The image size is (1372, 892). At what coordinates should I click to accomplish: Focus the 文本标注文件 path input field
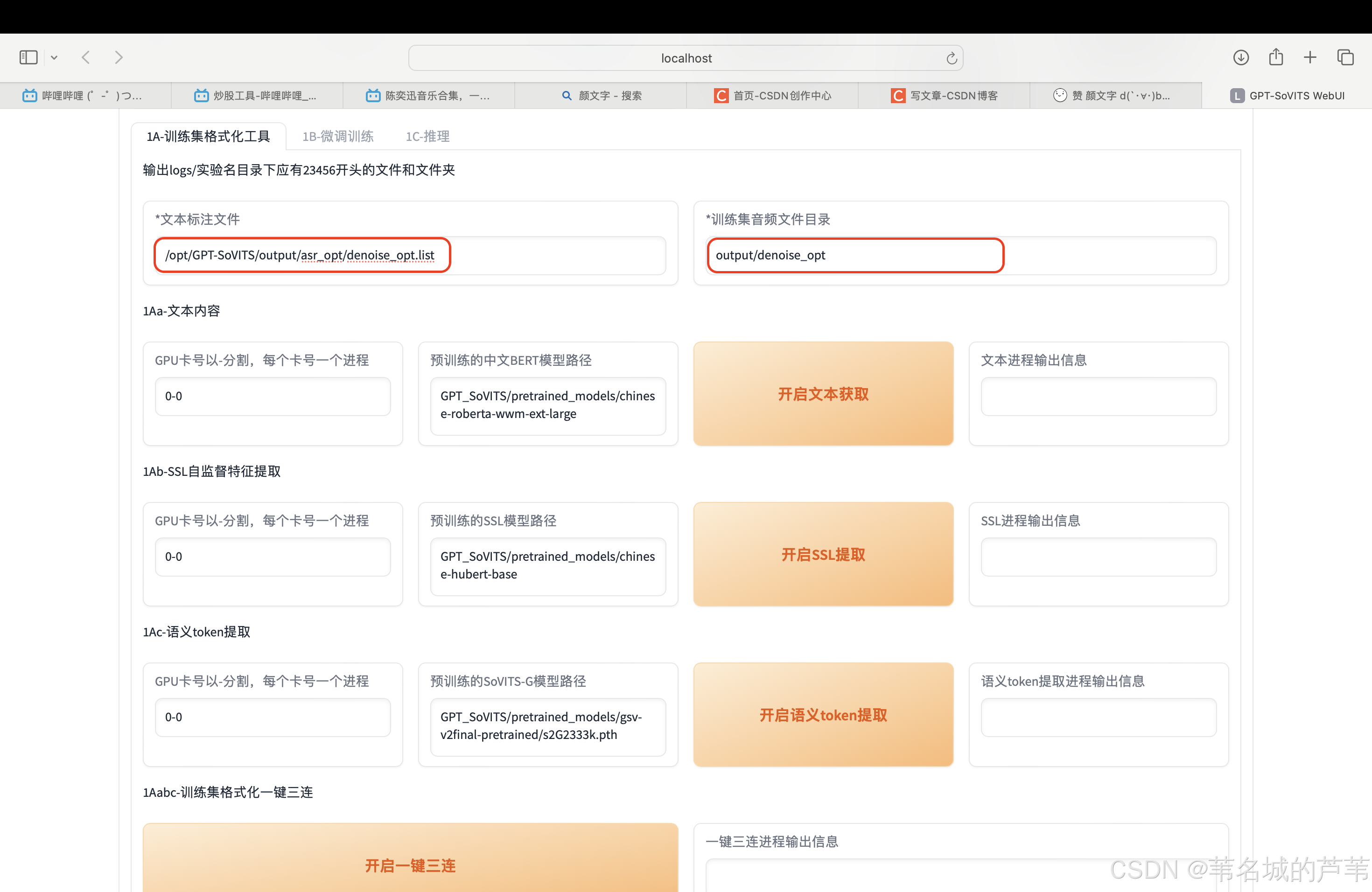410,255
